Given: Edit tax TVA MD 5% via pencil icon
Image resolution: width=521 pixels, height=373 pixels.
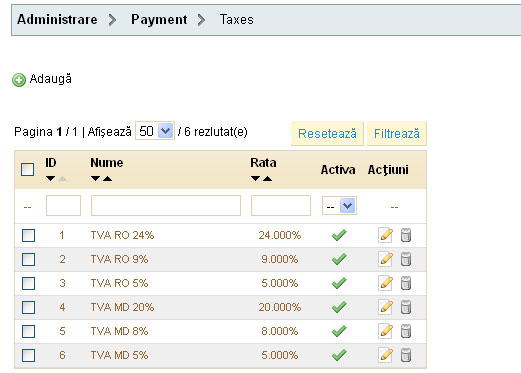Looking at the screenshot, I should point(386,355).
